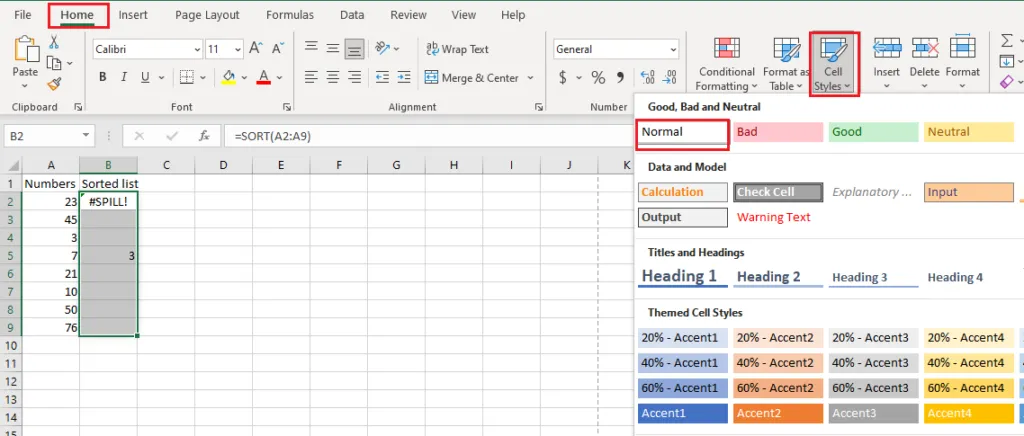Screen dimensions: 1024x436
Task: Click the Format Painter brush icon
Action: (54, 84)
